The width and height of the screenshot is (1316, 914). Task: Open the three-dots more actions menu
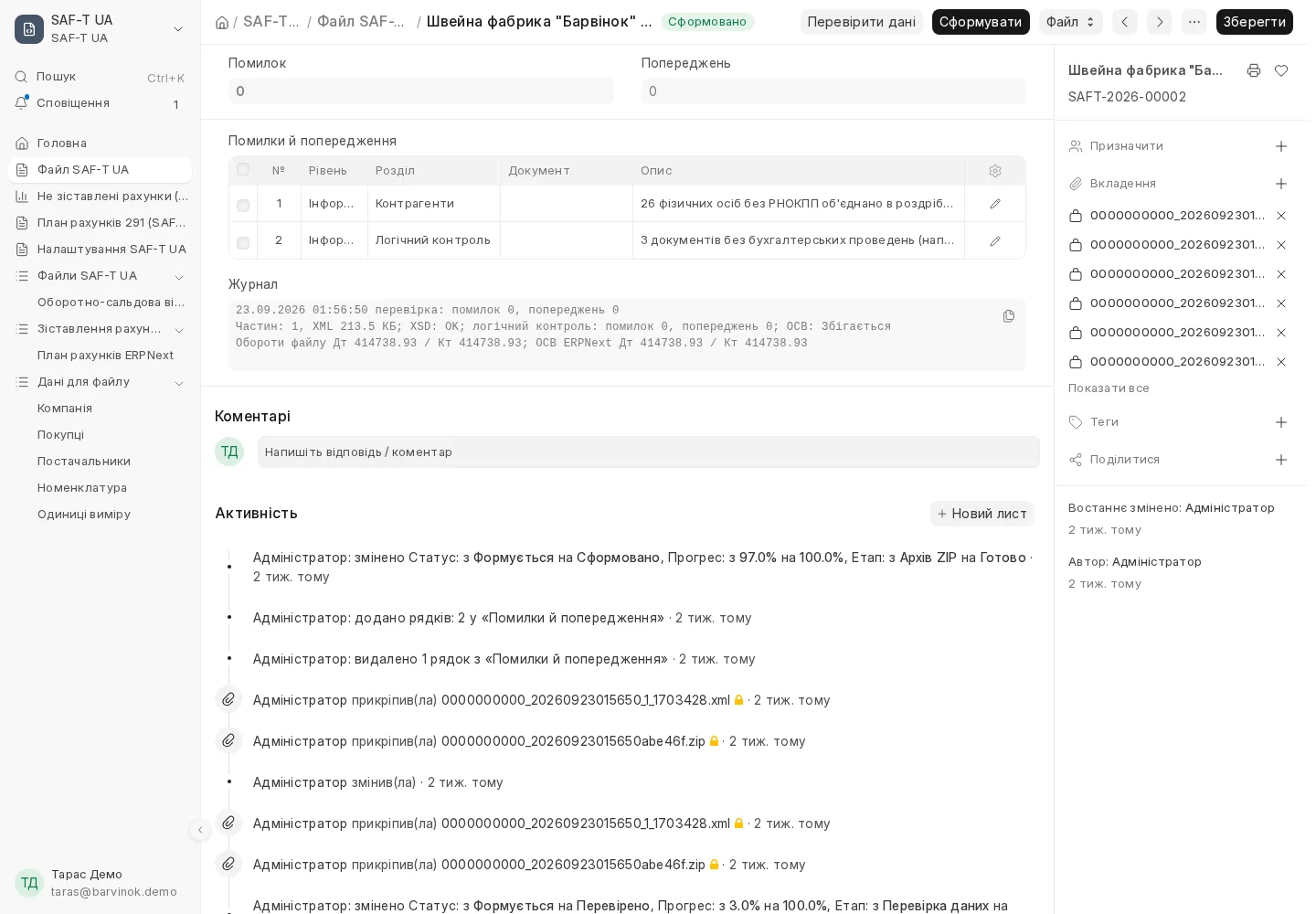point(1194,22)
